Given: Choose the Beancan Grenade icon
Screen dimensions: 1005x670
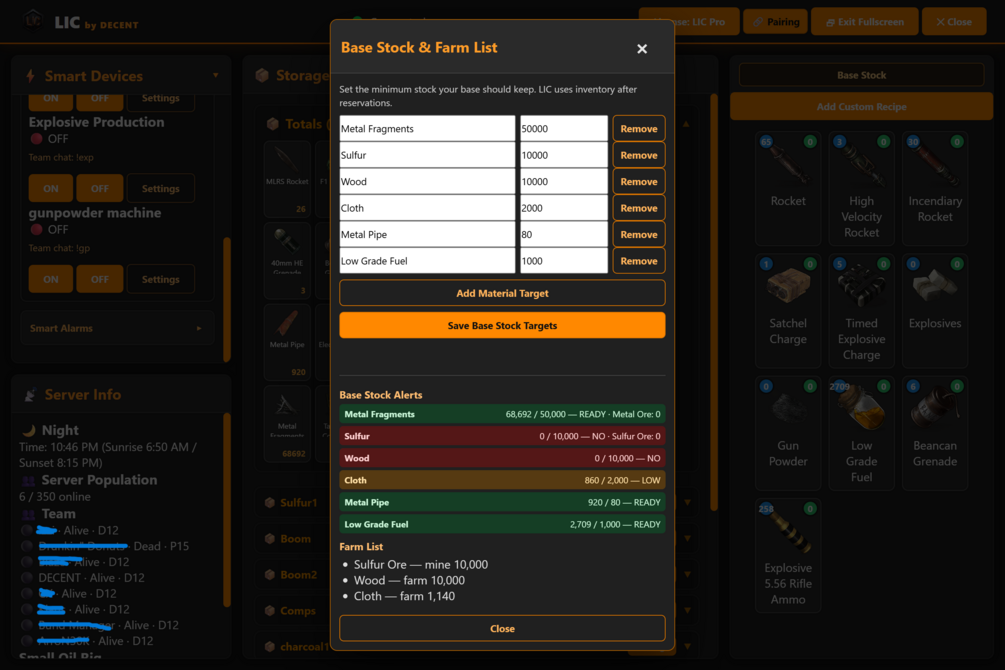Looking at the screenshot, I should pos(934,409).
